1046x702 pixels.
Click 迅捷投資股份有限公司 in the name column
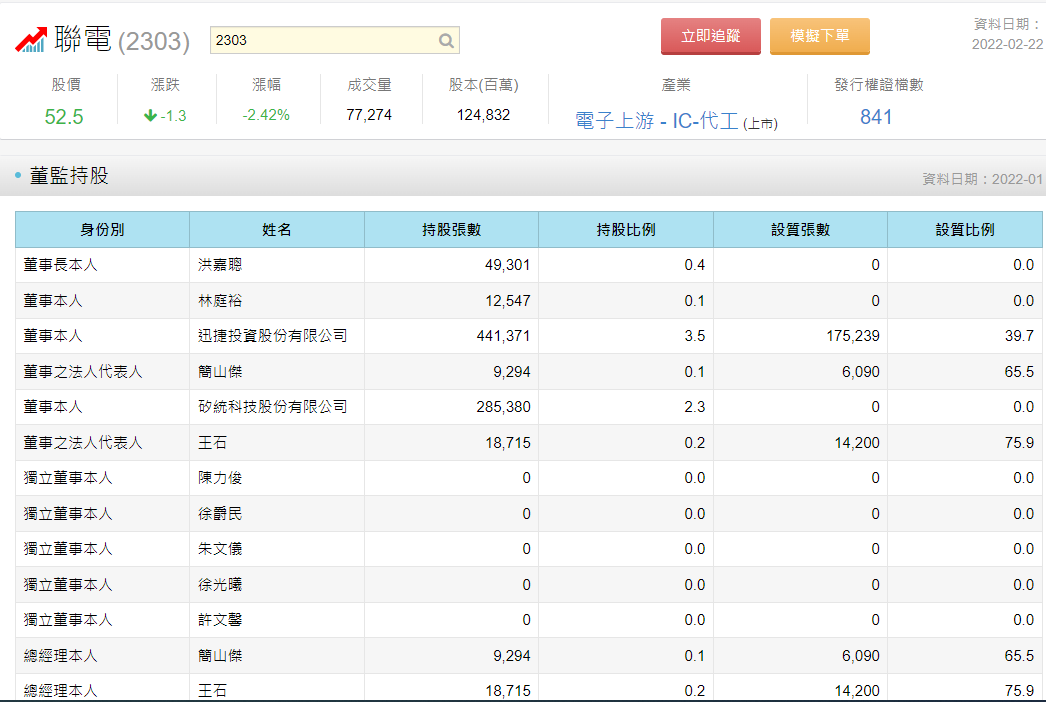point(273,336)
